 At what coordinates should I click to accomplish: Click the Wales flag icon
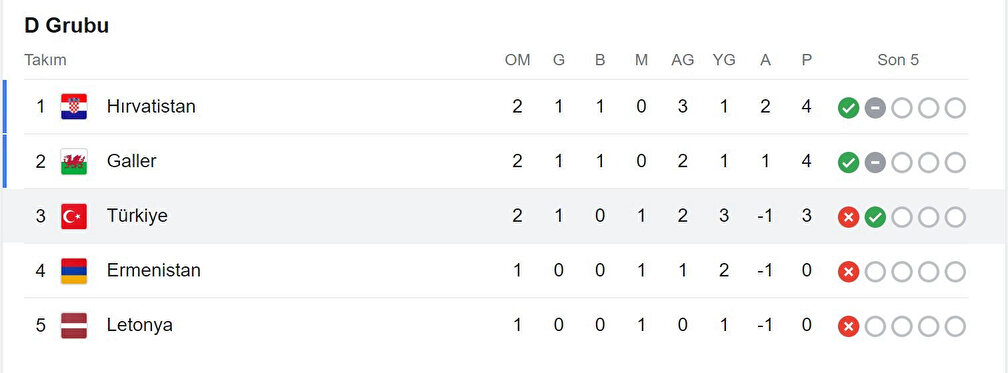click(x=74, y=161)
